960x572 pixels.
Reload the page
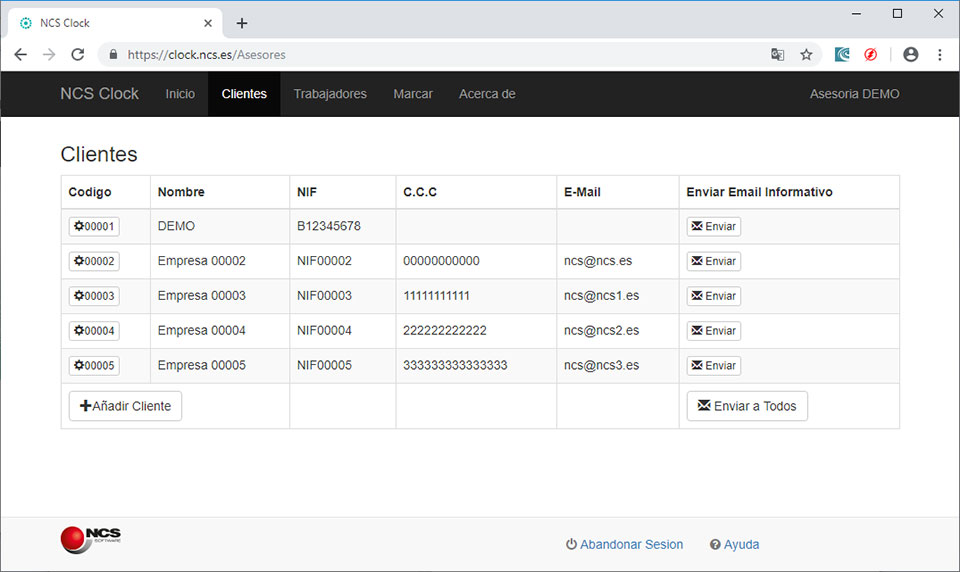tap(78, 55)
